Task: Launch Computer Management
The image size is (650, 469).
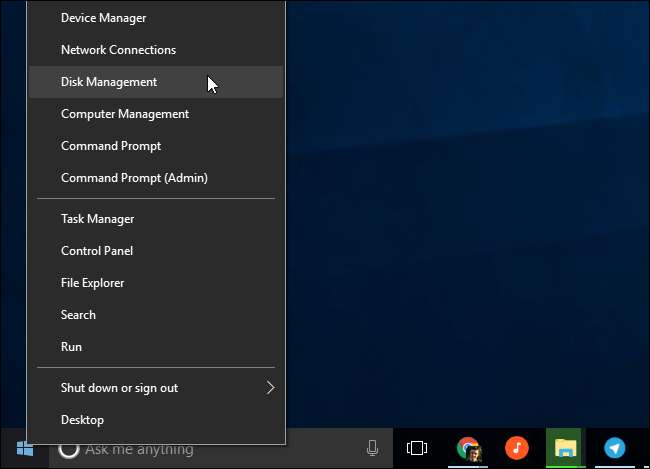Action: coord(156,114)
